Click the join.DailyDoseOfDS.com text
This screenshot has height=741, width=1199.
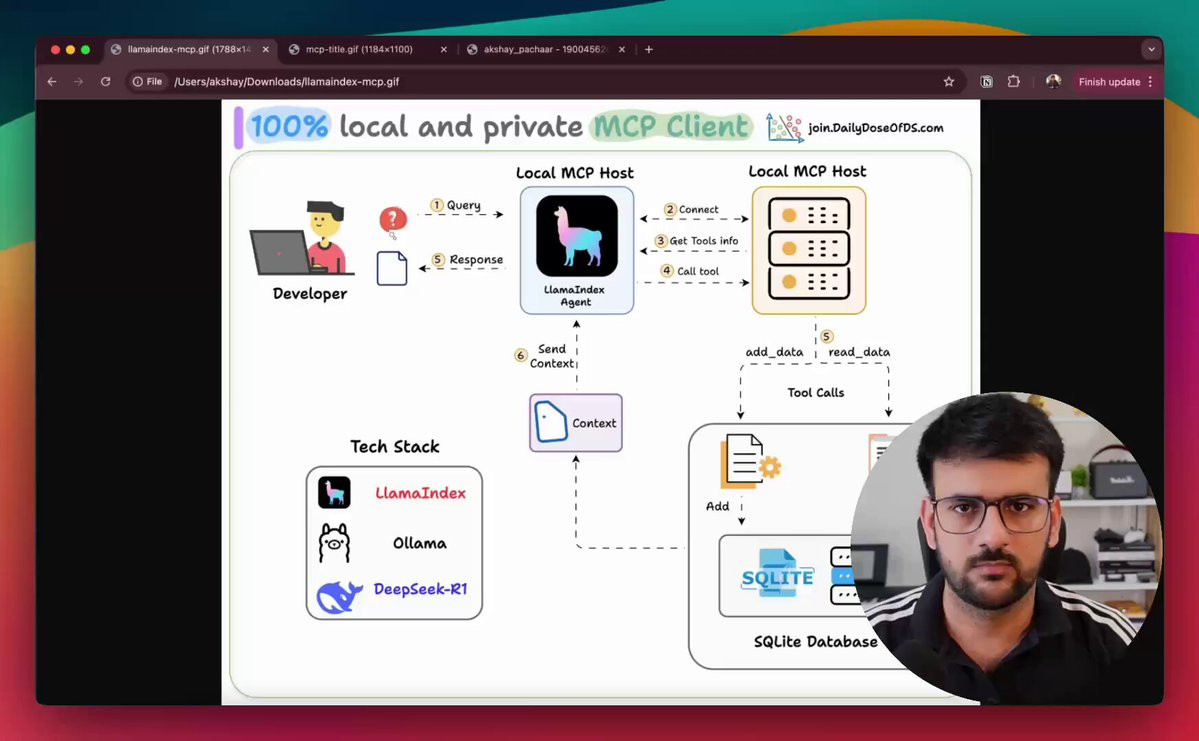[x=876, y=128]
